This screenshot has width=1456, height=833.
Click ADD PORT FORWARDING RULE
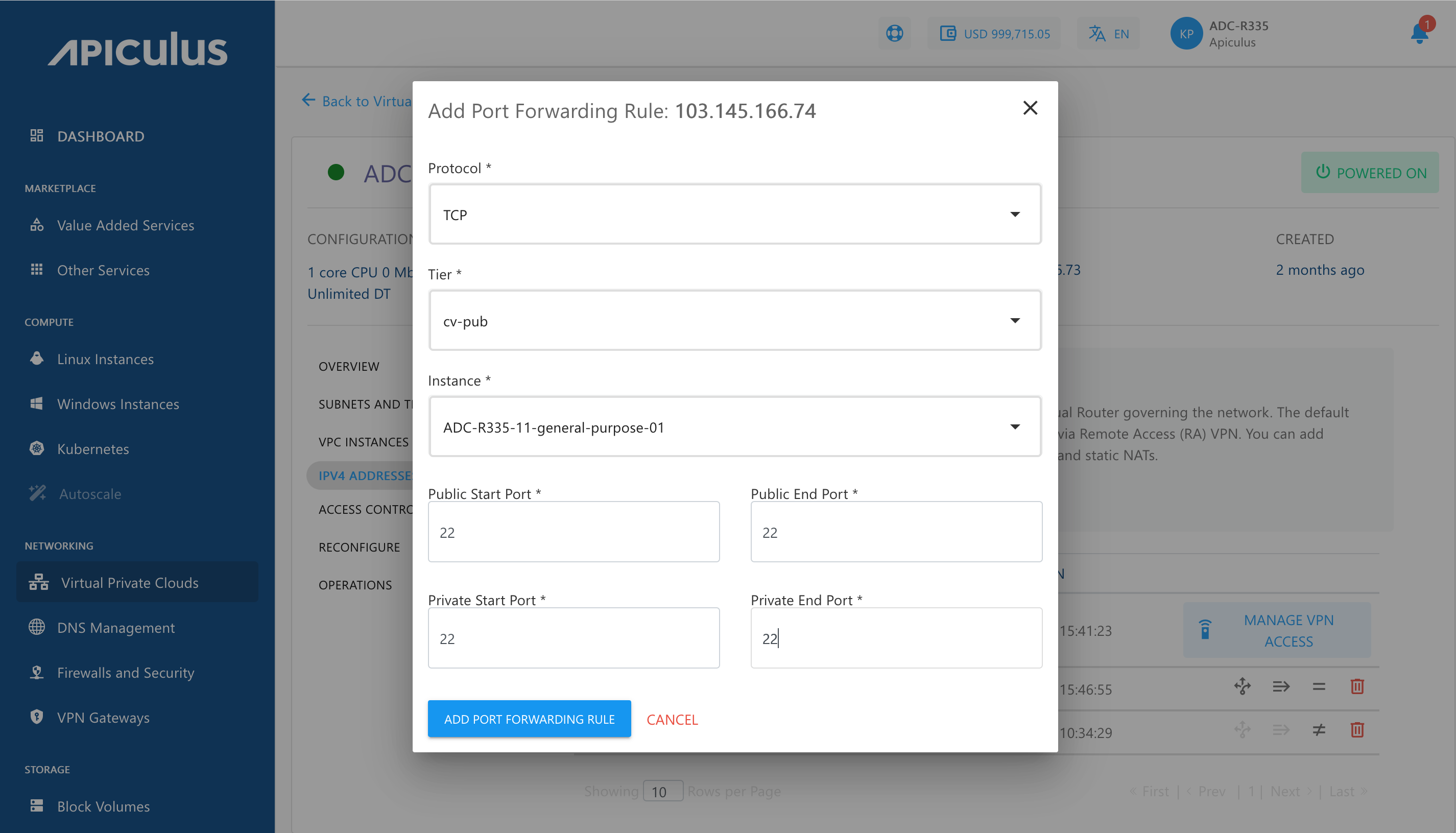click(x=529, y=719)
